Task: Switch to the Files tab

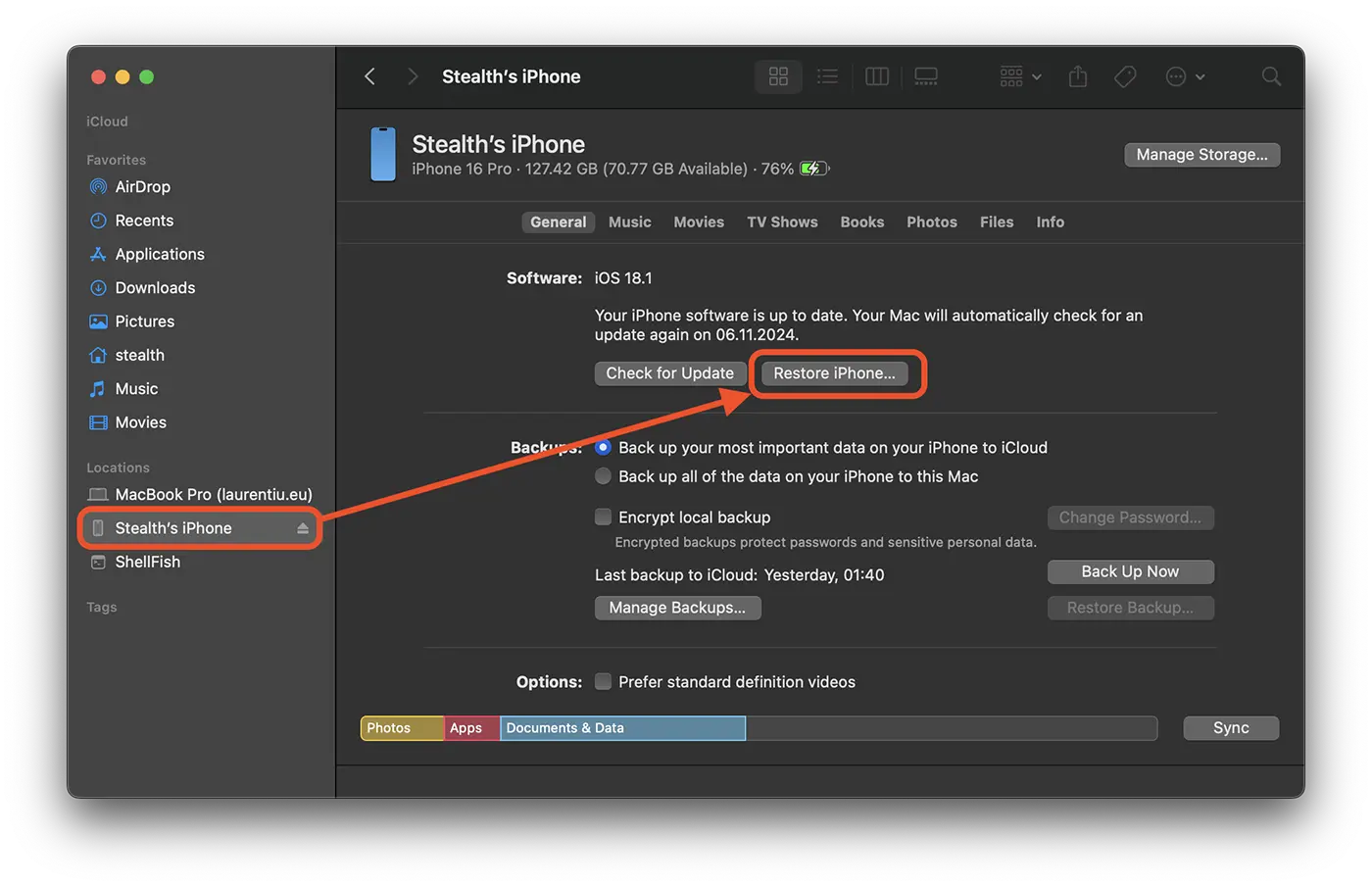Action: pyautogui.click(x=997, y=222)
